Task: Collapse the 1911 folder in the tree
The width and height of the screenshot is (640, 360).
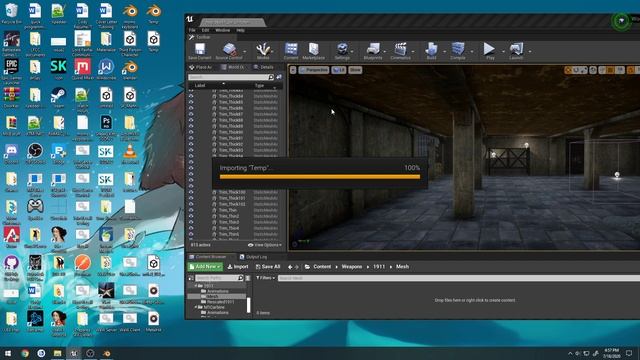Action: [x=196, y=286]
